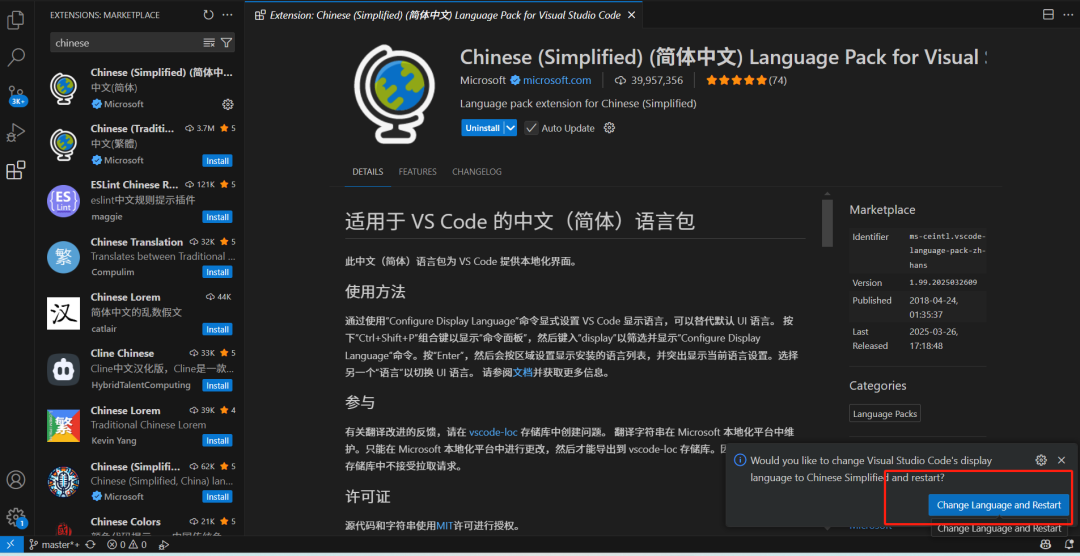1080x556 pixels.
Task: Click the master branch indicator in status bar
Action: coord(54,545)
